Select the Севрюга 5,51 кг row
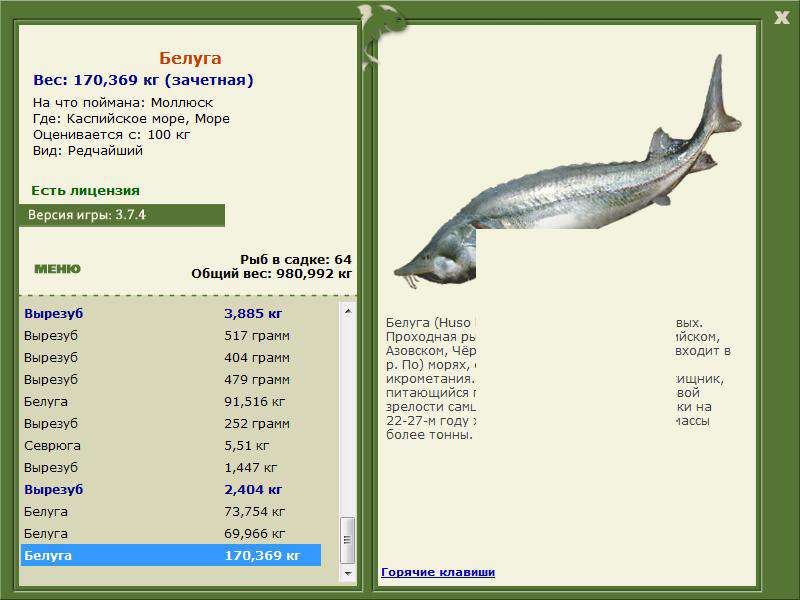 [x=171, y=445]
